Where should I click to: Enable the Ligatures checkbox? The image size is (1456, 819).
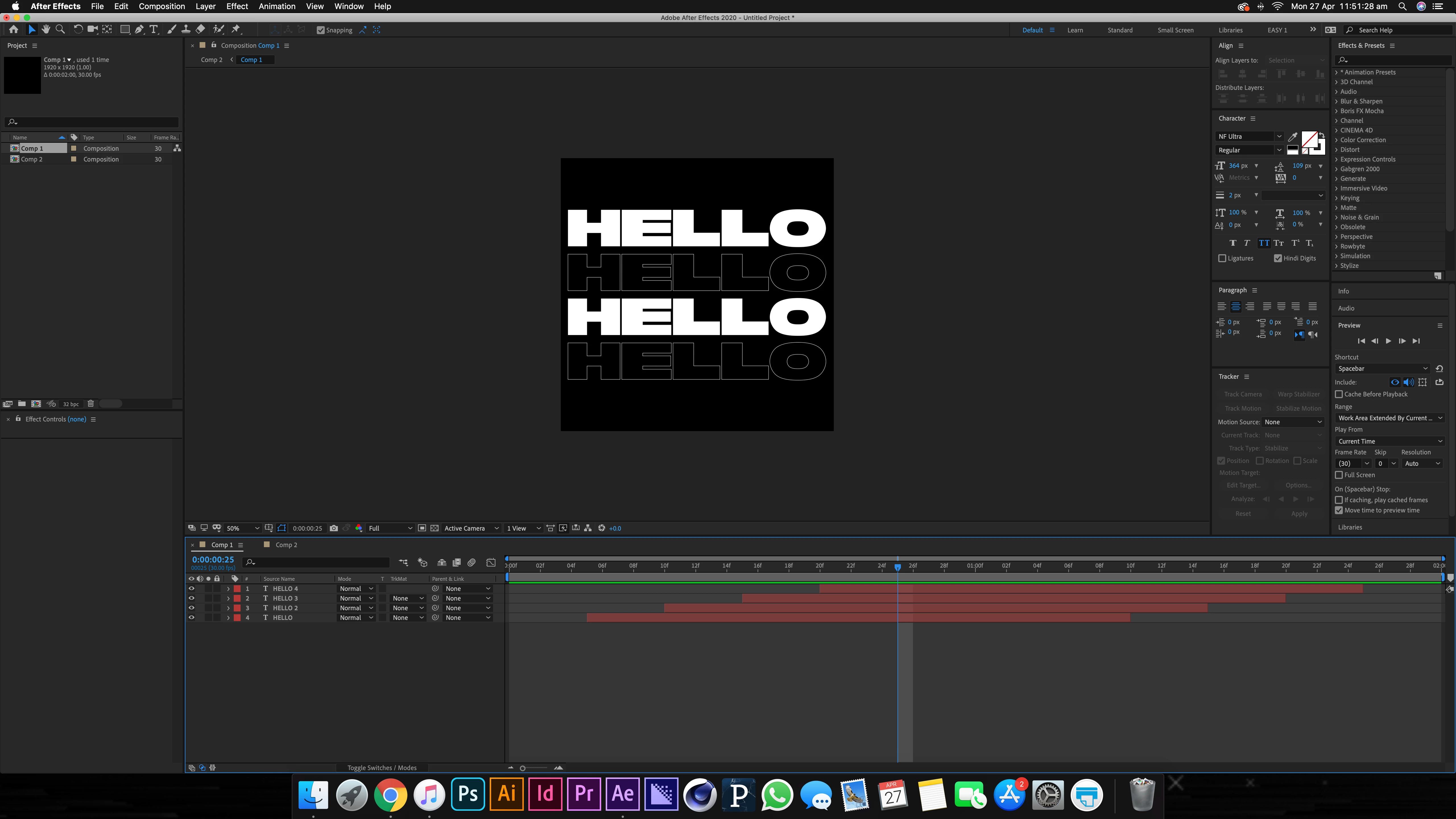(x=1223, y=258)
